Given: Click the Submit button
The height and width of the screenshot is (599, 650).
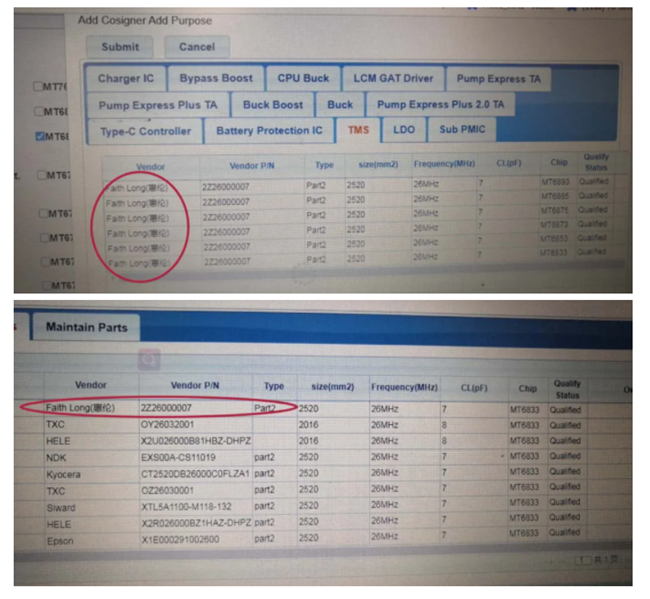Looking at the screenshot, I should pos(120,47).
